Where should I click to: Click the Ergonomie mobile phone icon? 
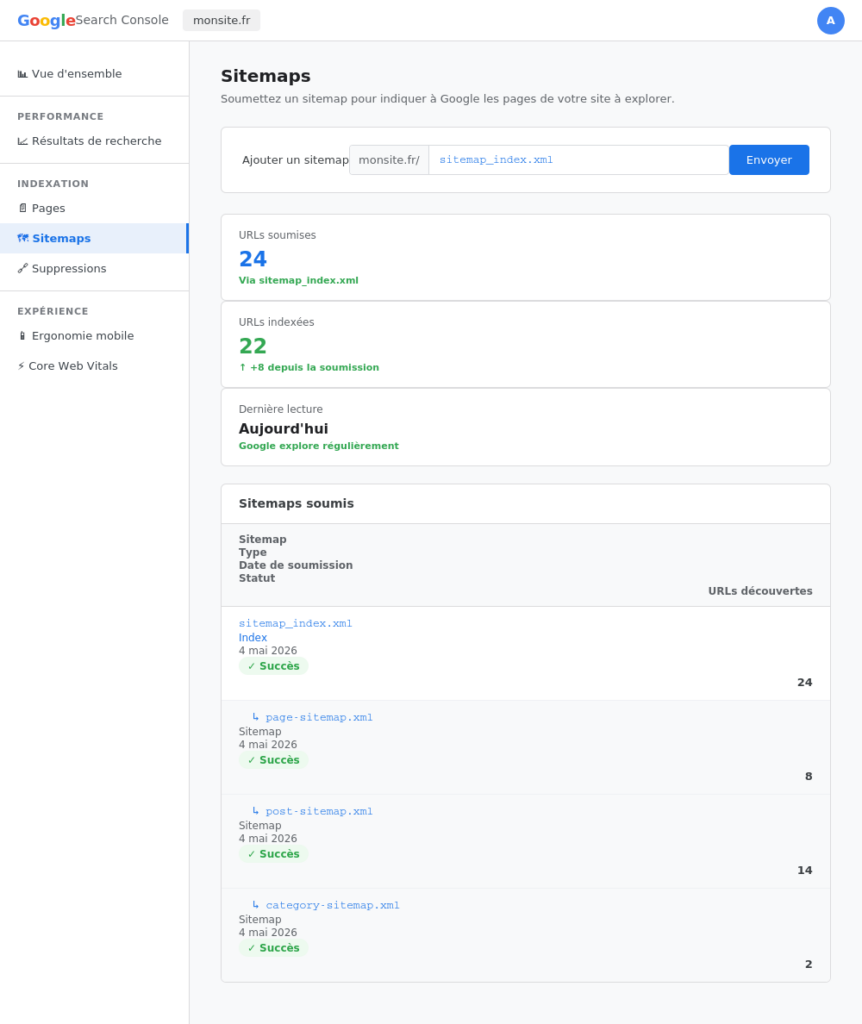coord(22,336)
